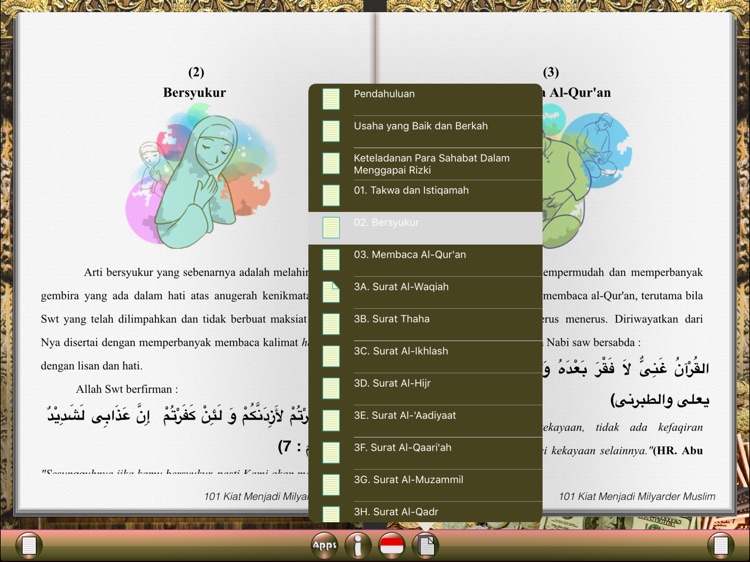The width and height of the screenshot is (750, 562).
Task: Click the (3) chapter number on right page
Action: coord(551,72)
